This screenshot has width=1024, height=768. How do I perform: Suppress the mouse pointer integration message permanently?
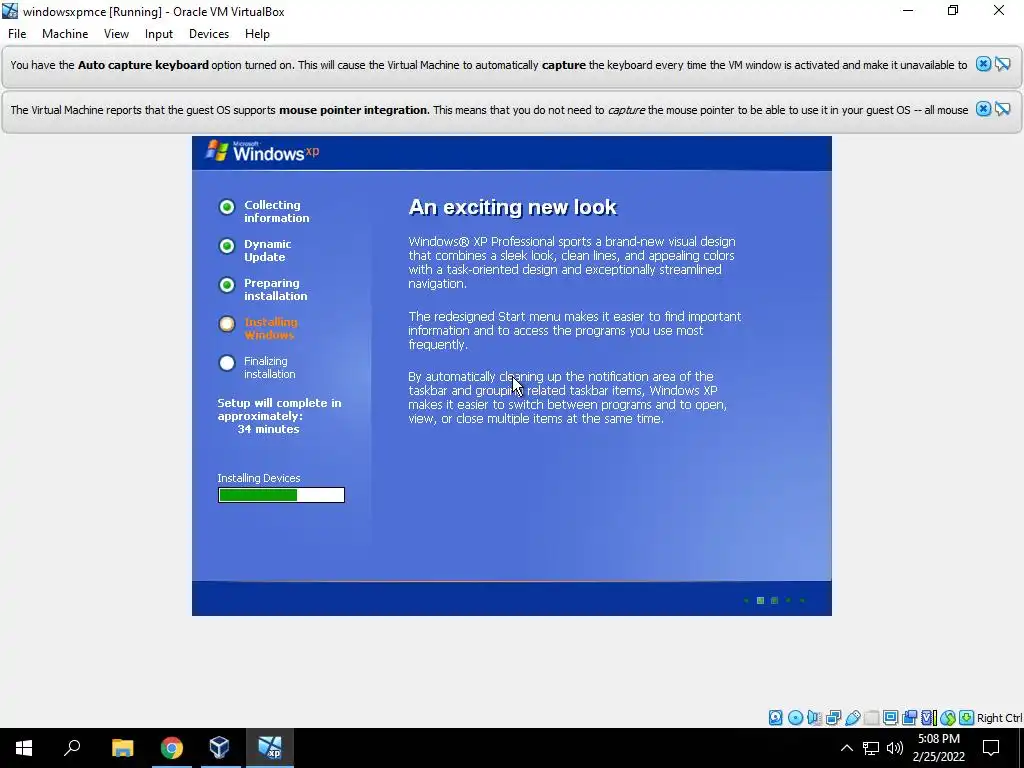point(1002,109)
